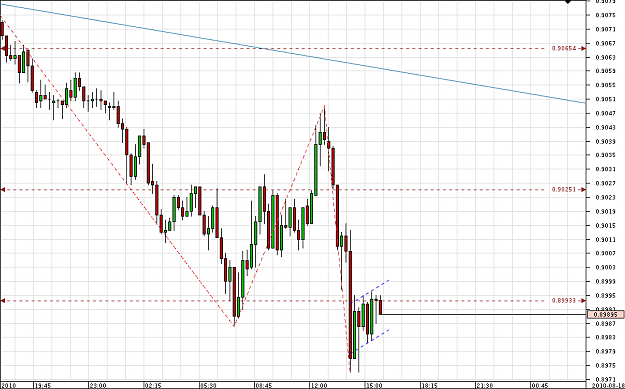Image resolution: width=625 pixels, height=389 pixels.
Task: Click the 08:45 time axis label
Action: click(263, 385)
